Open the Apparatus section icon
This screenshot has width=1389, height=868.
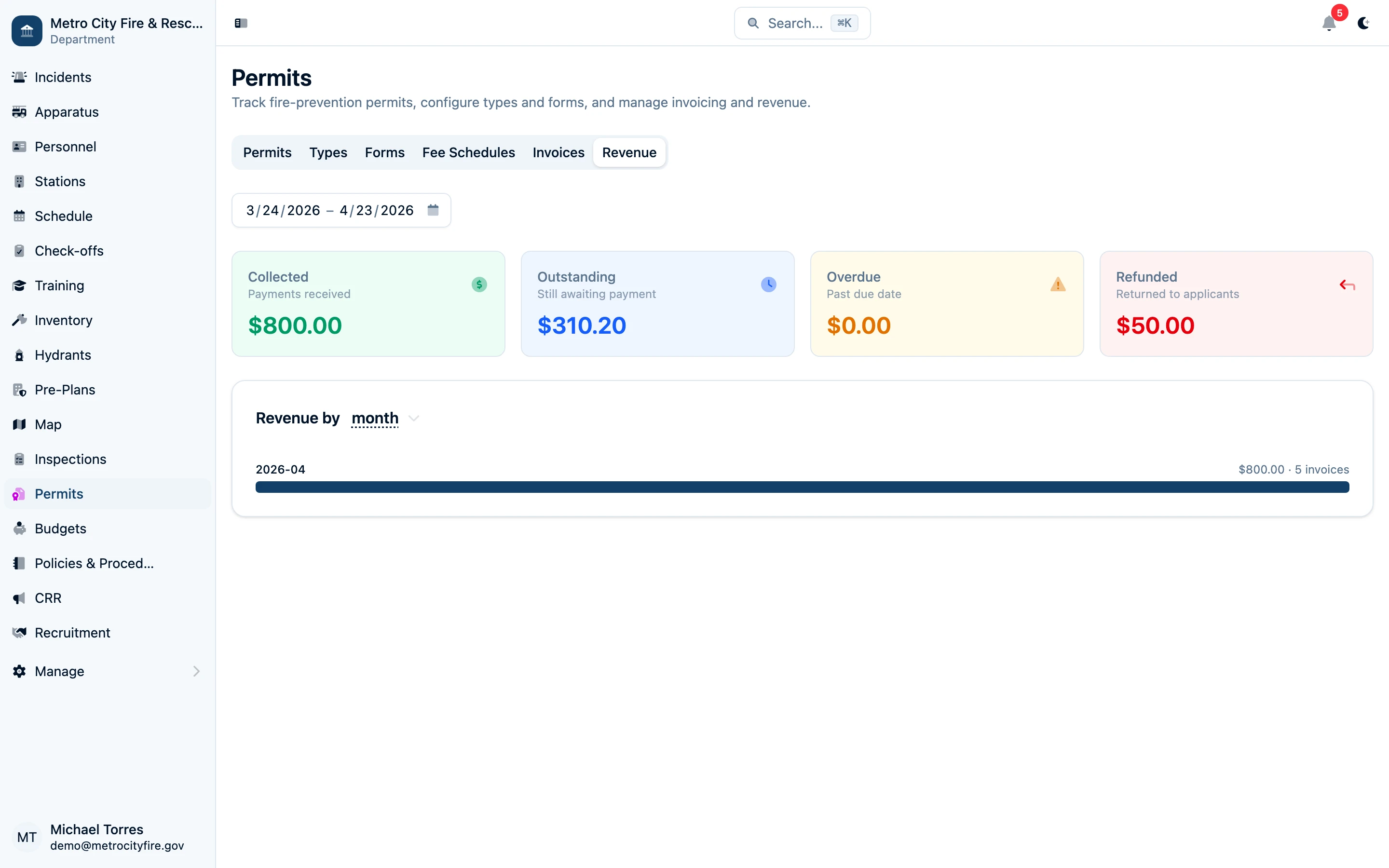click(19, 112)
